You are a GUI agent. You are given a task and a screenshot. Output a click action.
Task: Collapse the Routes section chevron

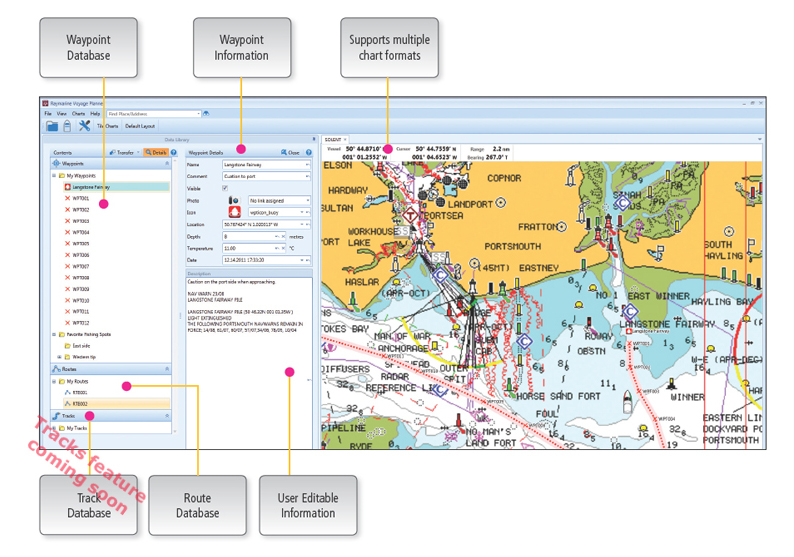[167, 369]
